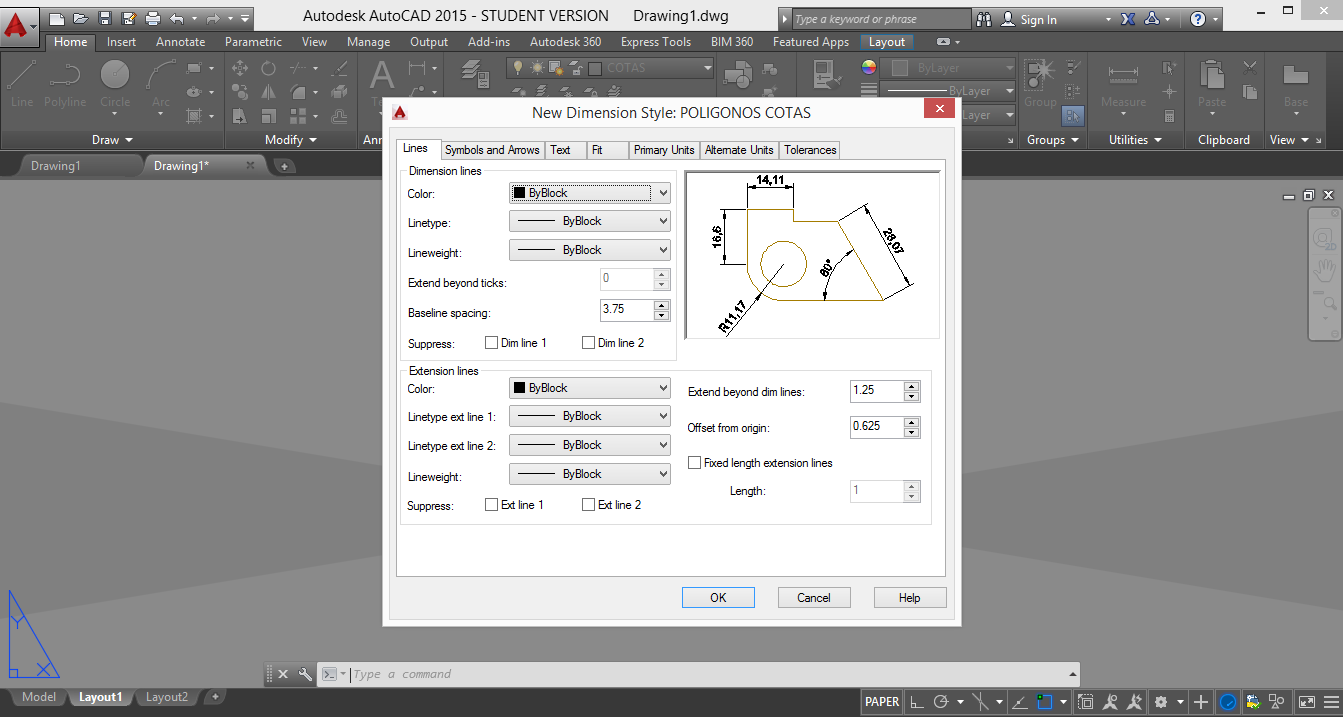Open Linetype ext line 2 dropdown
1343x717 pixels.
click(590, 445)
